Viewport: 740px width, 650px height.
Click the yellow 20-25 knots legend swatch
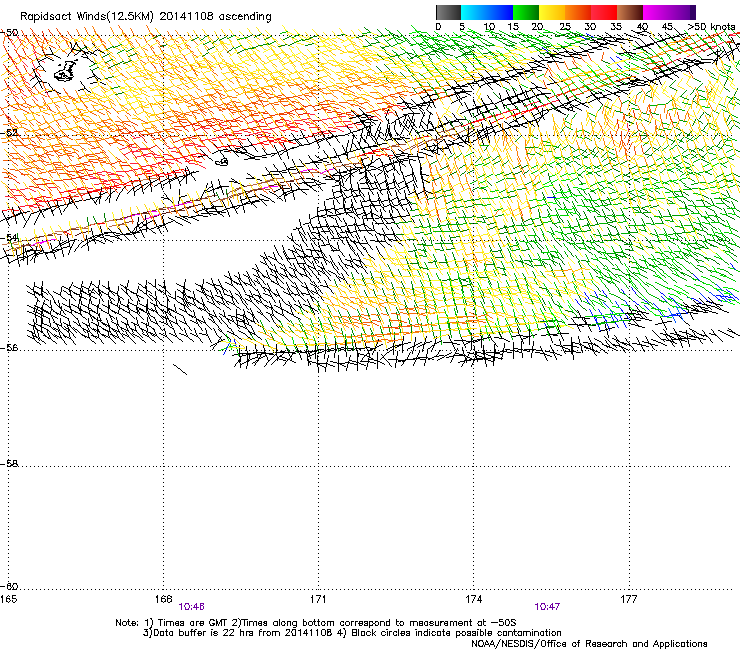tap(552, 12)
